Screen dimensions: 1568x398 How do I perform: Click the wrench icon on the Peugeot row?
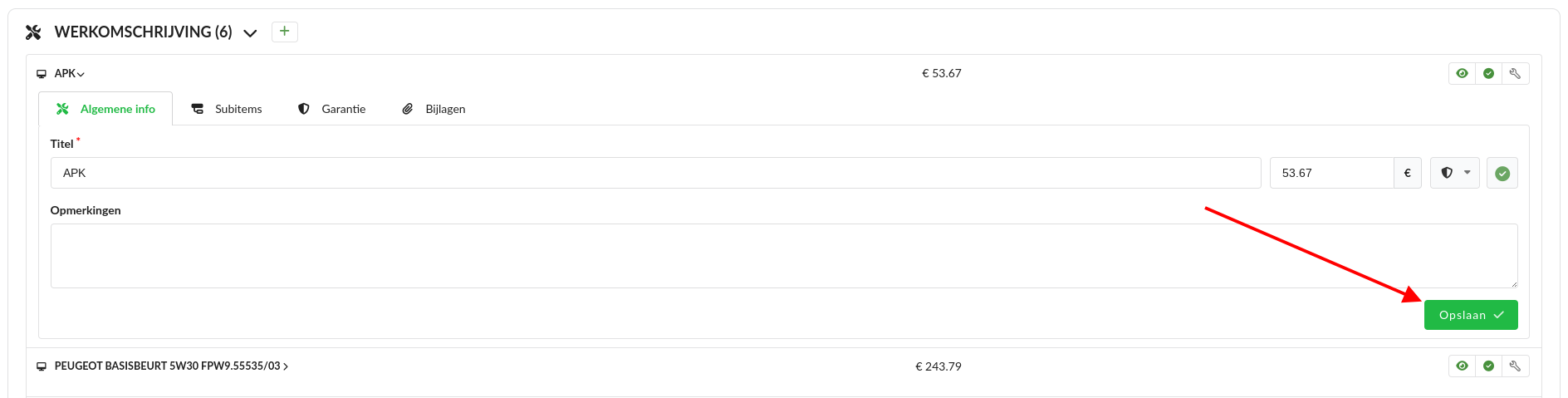(1515, 366)
